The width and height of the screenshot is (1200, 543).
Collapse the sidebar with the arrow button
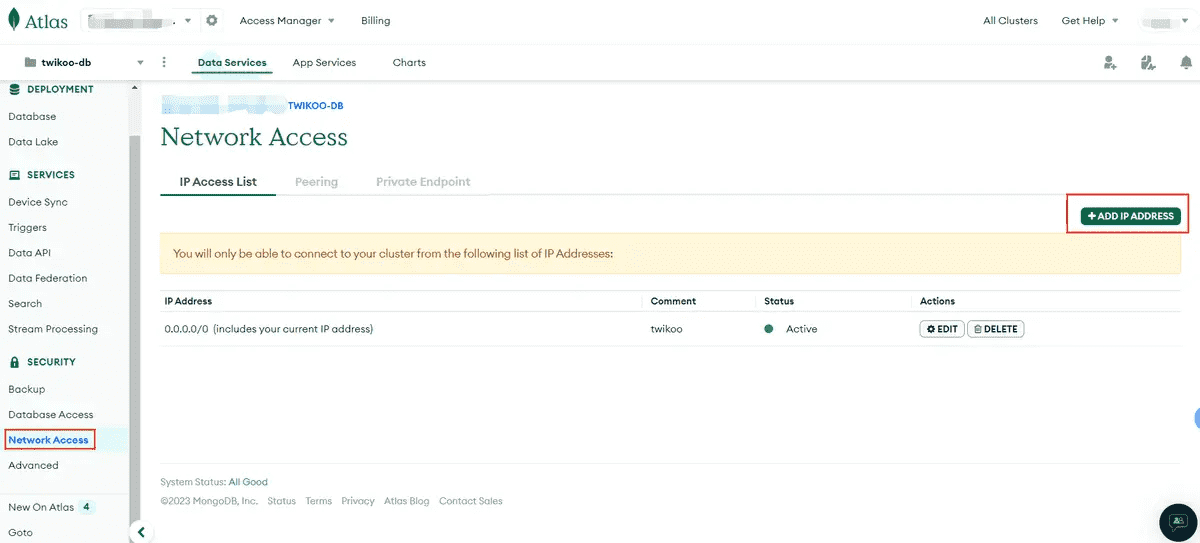pyautogui.click(x=141, y=532)
